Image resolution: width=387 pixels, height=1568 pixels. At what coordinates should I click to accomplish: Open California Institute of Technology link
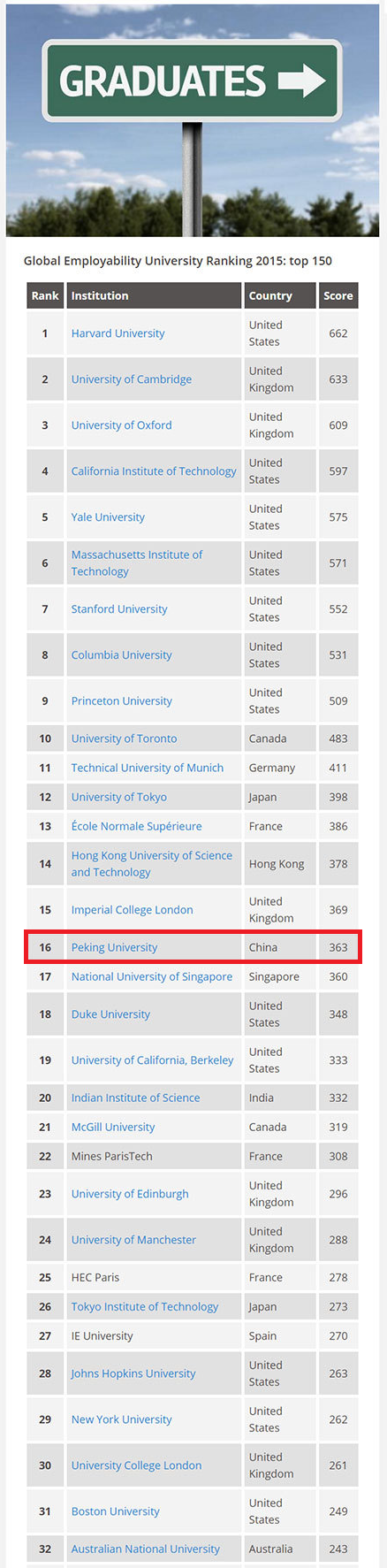pos(154,471)
